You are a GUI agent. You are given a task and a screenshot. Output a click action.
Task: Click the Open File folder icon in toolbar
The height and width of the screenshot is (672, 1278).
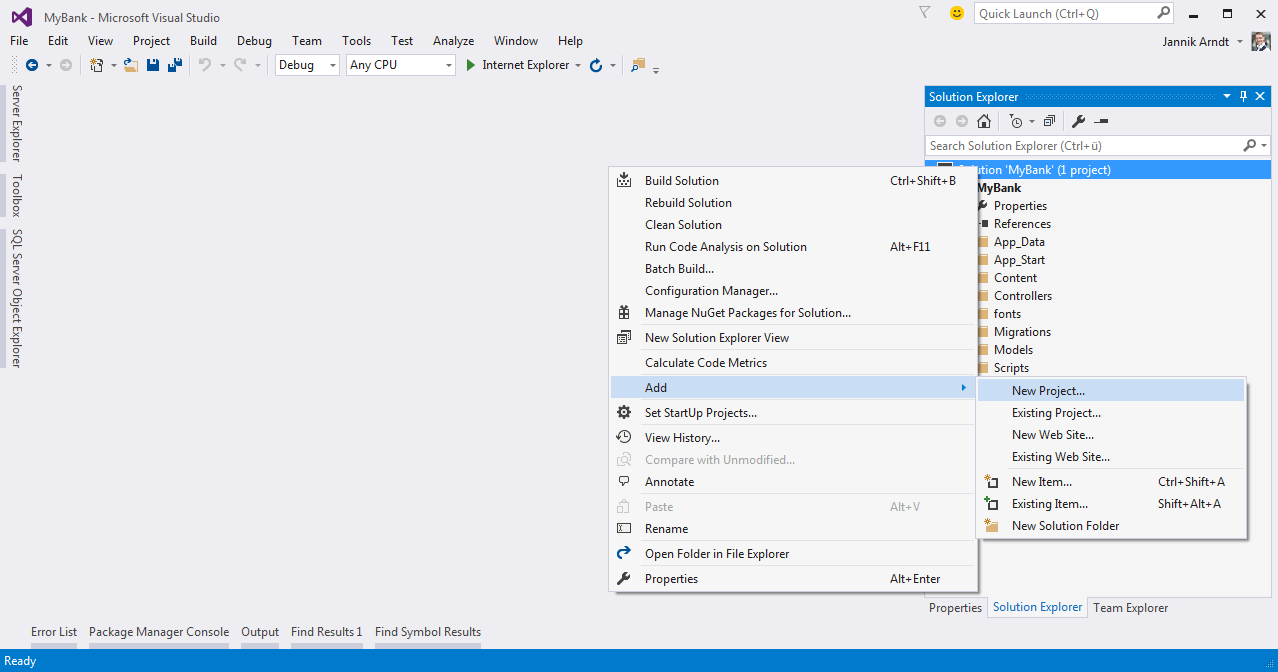(x=131, y=65)
